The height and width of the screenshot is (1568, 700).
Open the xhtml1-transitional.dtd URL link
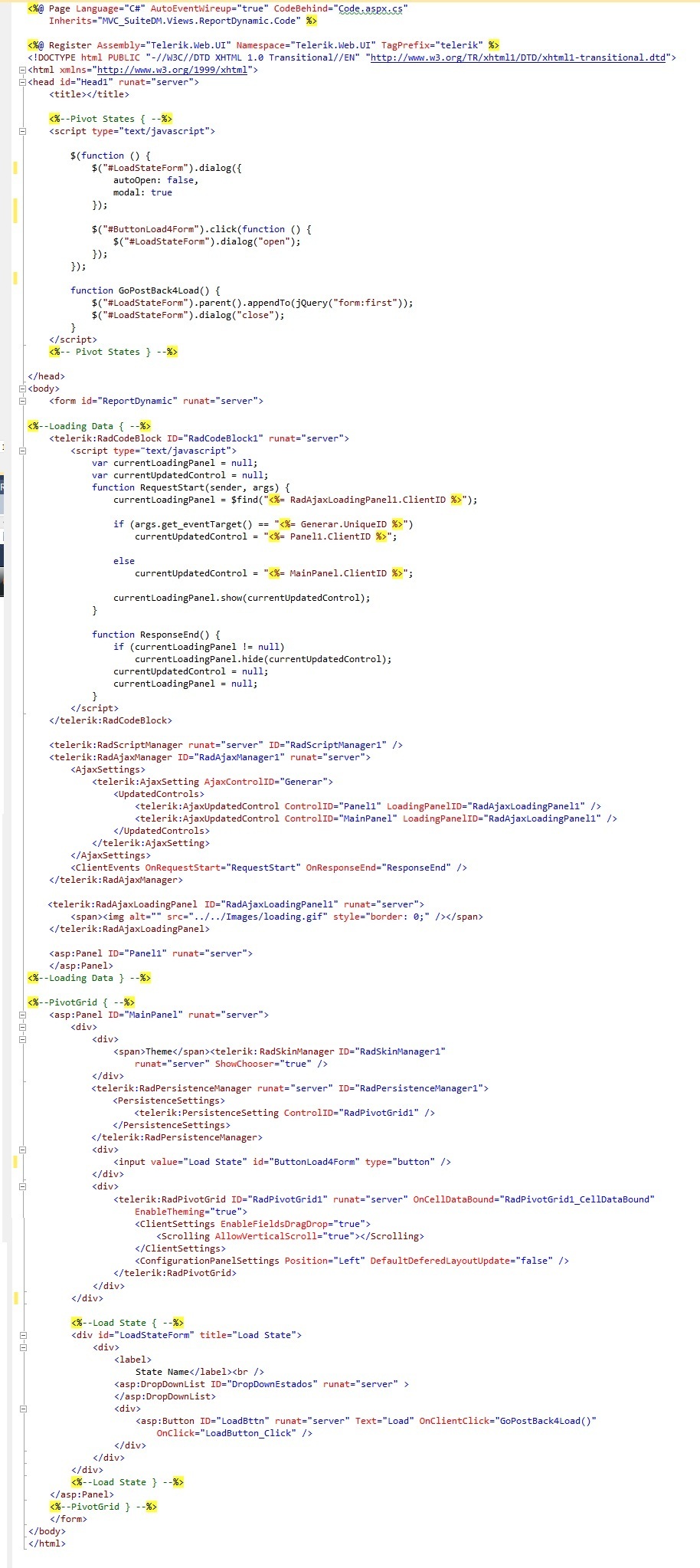click(518, 57)
